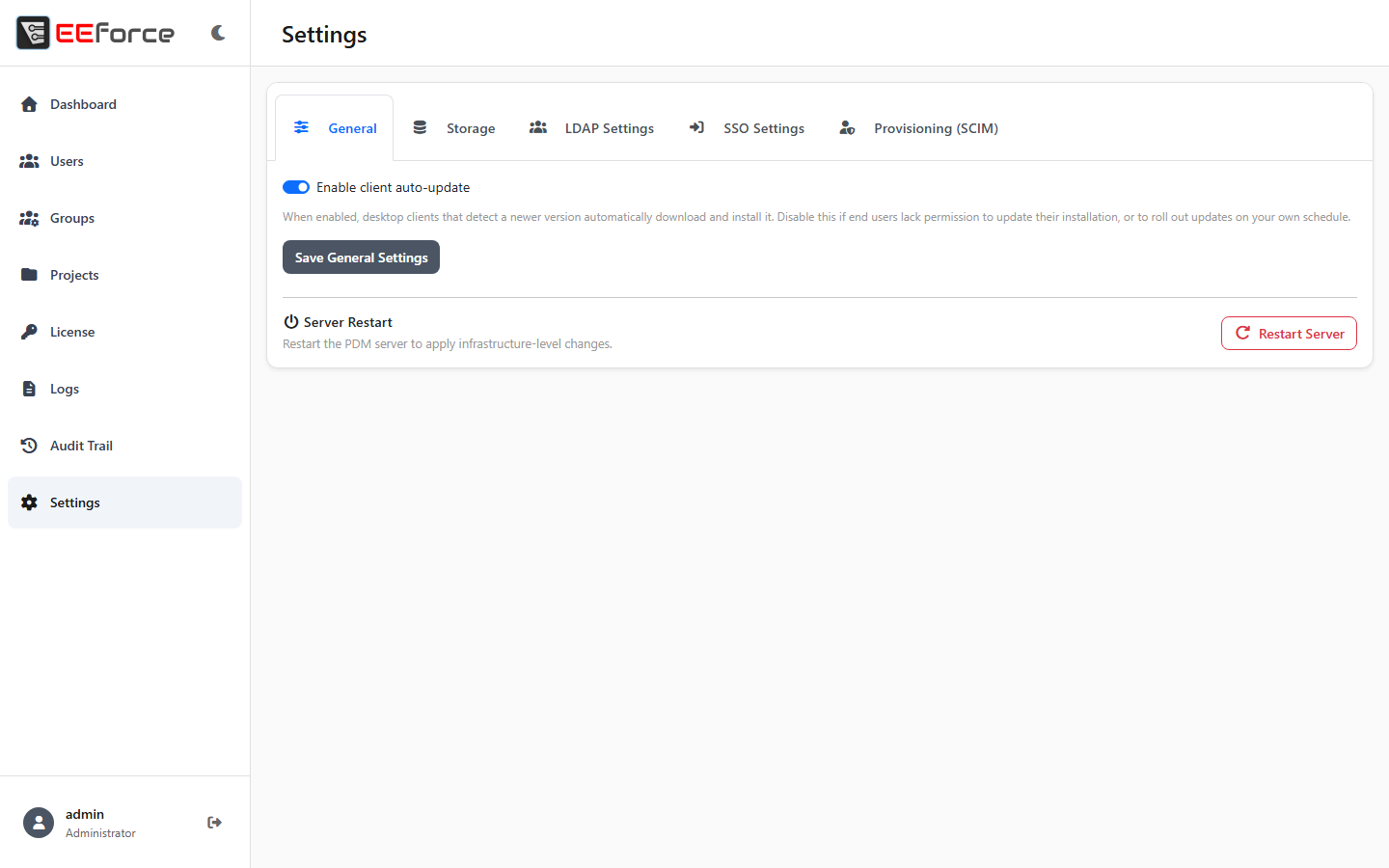
Task: Click the Dashboard home icon
Action: (29, 104)
